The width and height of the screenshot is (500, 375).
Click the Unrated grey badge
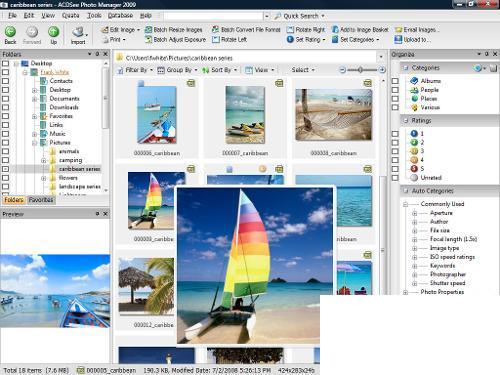click(x=414, y=178)
